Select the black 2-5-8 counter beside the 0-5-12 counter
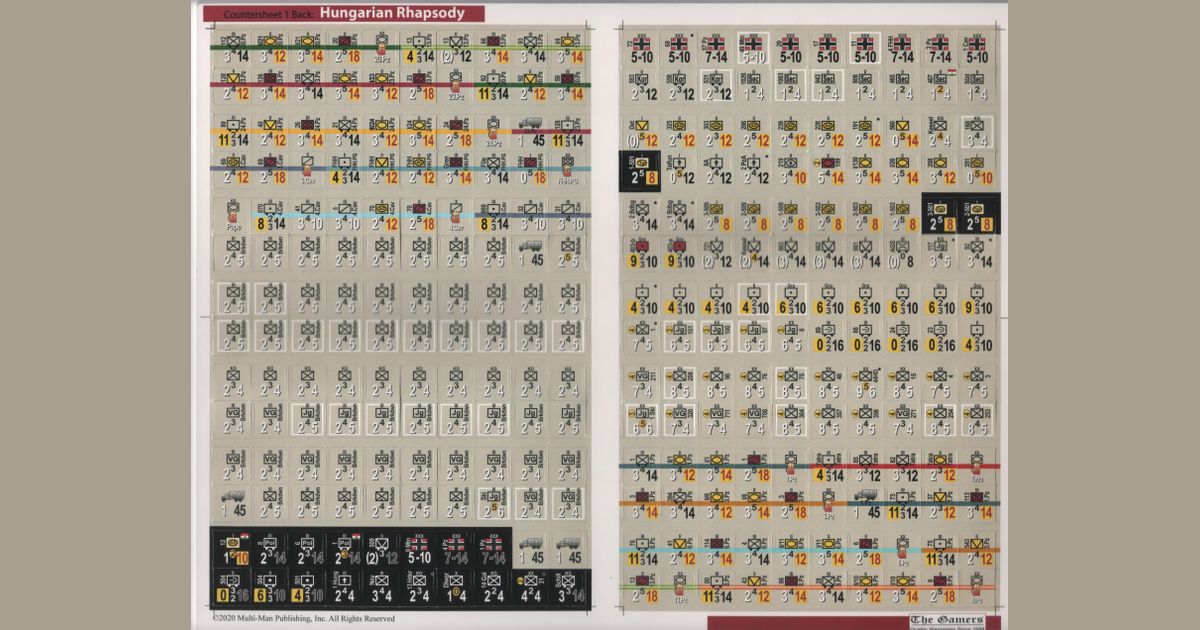The height and width of the screenshot is (630, 1200). 642,171
